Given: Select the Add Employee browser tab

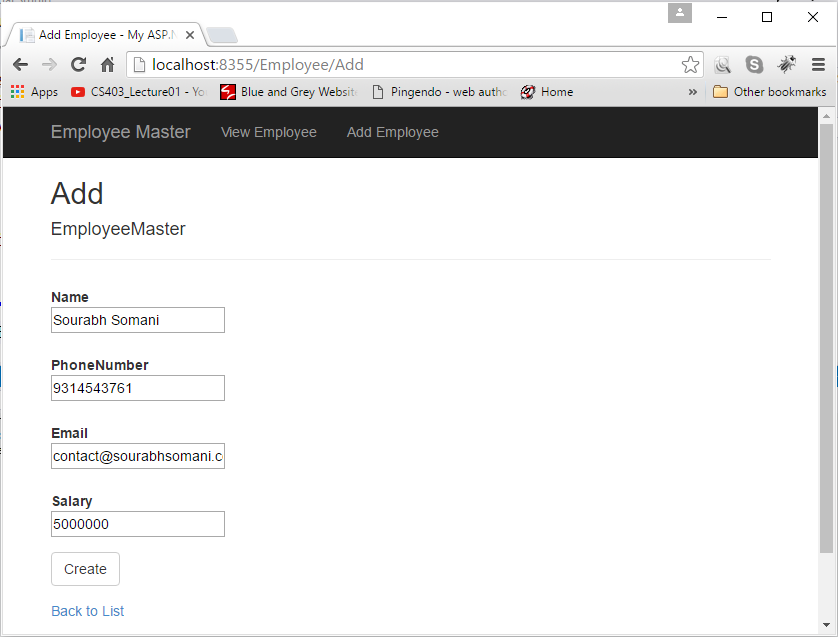Looking at the screenshot, I should [104, 35].
